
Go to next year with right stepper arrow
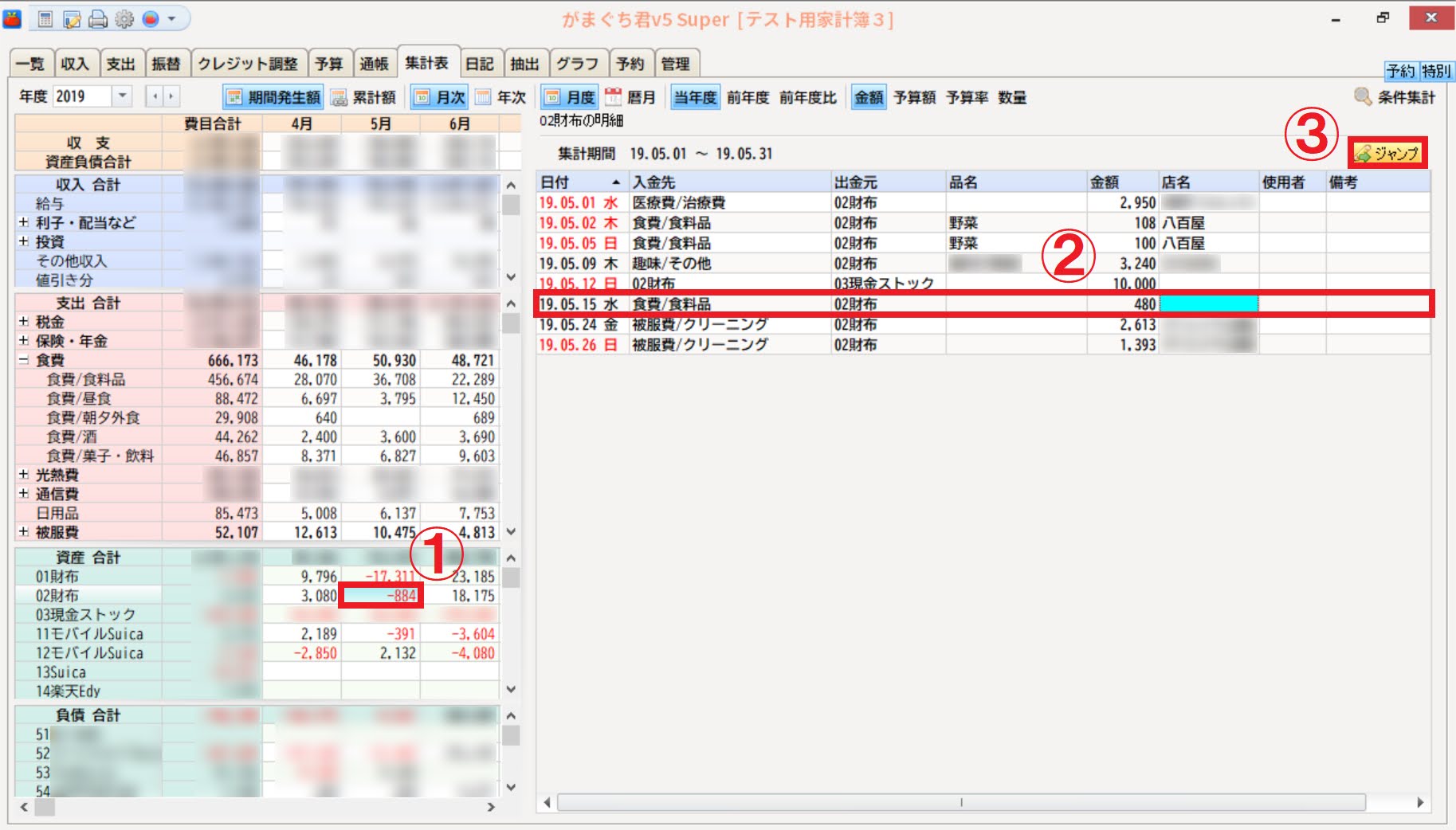click(171, 97)
